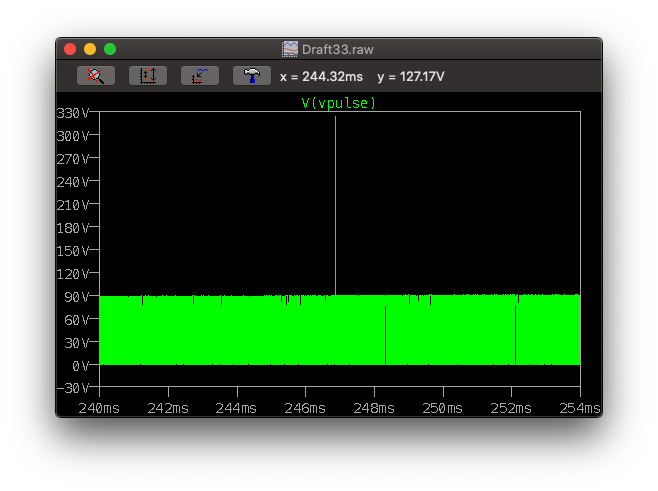Click the 240V vertical axis label
This screenshot has height=491, width=658.
pyautogui.click(x=73, y=182)
